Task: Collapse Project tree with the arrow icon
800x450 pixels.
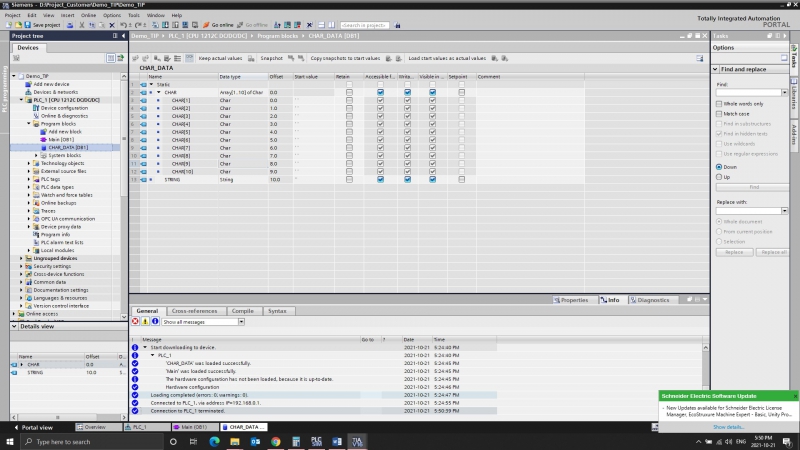Action: [123, 36]
